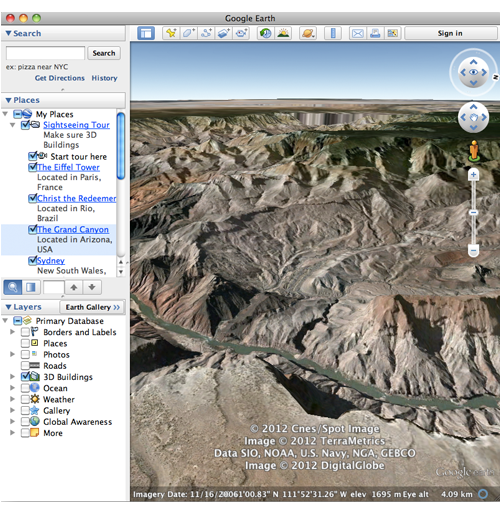Collapse the Places panel

(9, 100)
